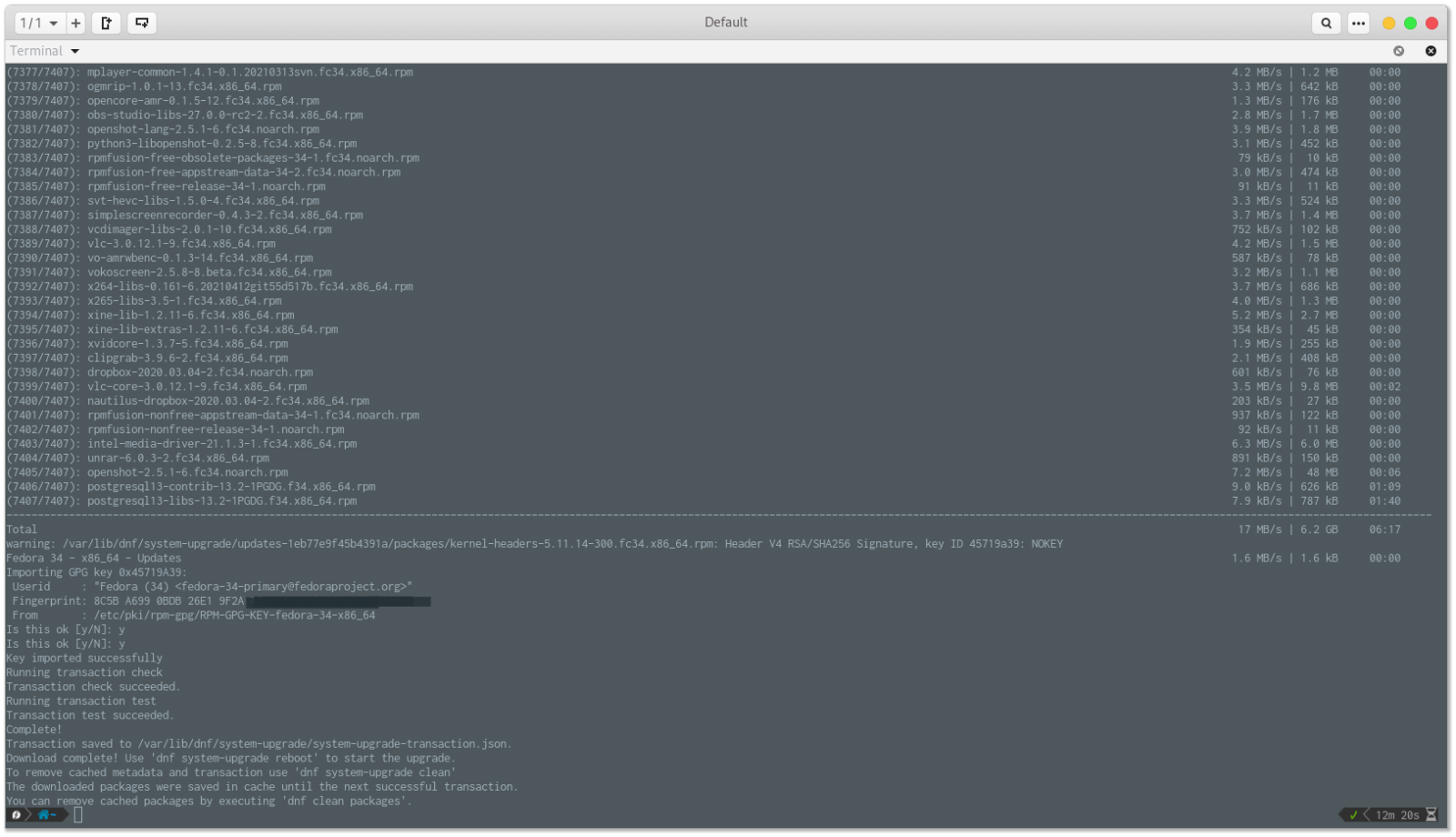The image size is (1456, 837).
Task: Click the yellow minimize window button
Action: pos(1389,23)
